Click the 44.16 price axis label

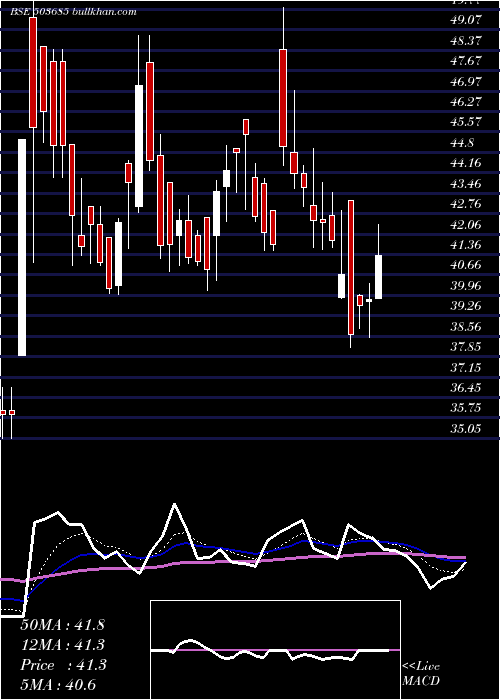467,162
